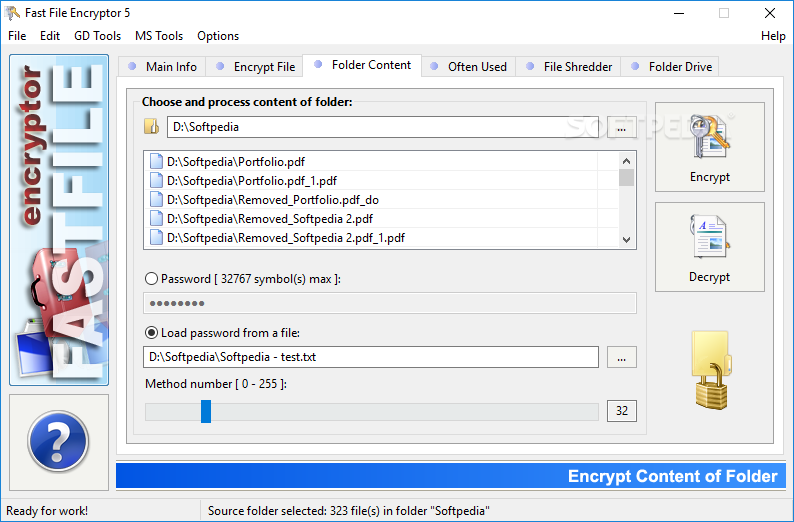The height and width of the screenshot is (522, 794).
Task: Switch to the Encrypt File tab
Action: 255,67
